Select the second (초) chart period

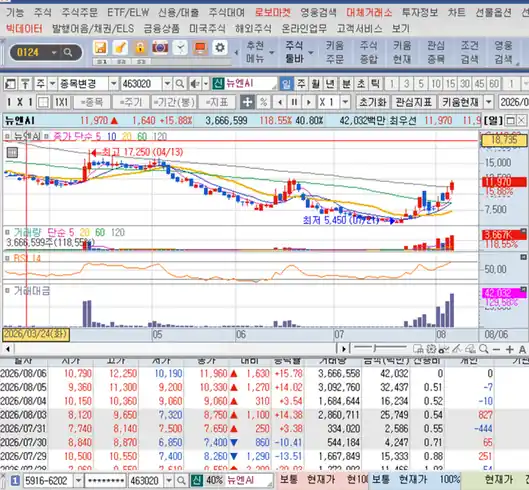click(361, 84)
